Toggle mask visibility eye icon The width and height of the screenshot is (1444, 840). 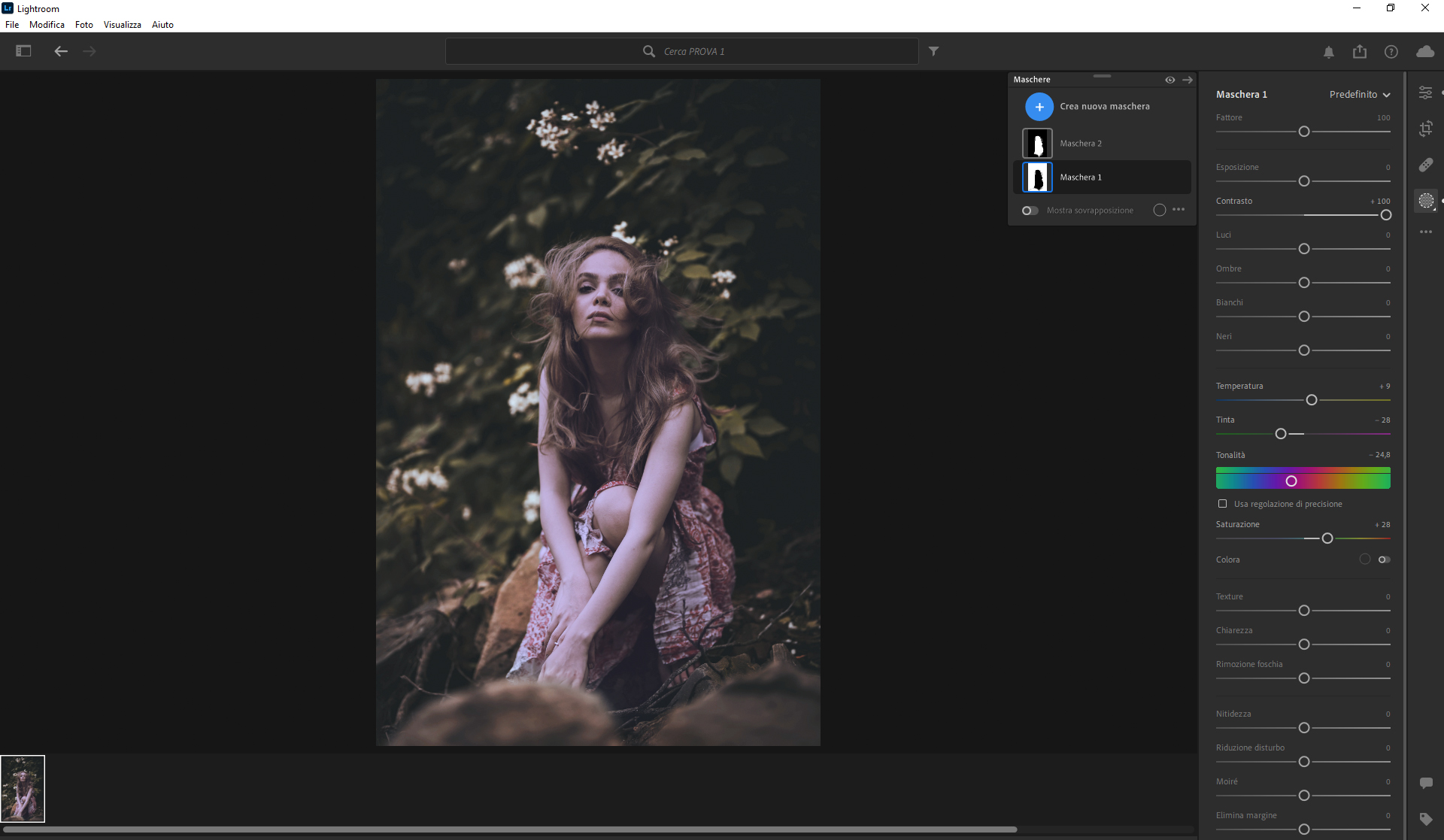tap(1169, 80)
